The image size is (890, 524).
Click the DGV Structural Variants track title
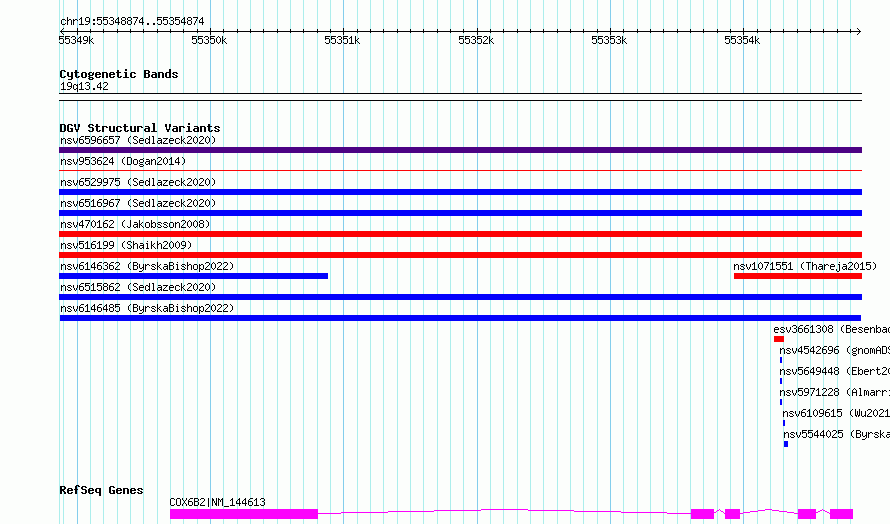[140, 128]
